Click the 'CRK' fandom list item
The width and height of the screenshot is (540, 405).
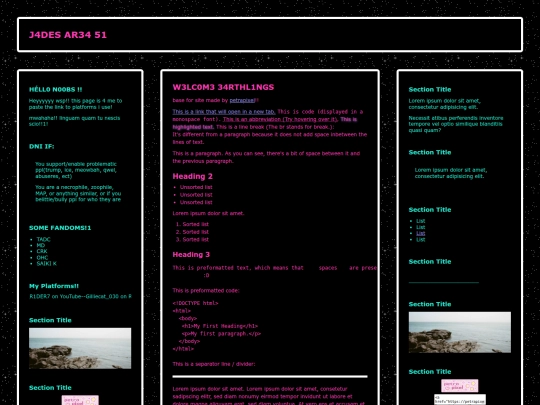[x=42, y=251]
